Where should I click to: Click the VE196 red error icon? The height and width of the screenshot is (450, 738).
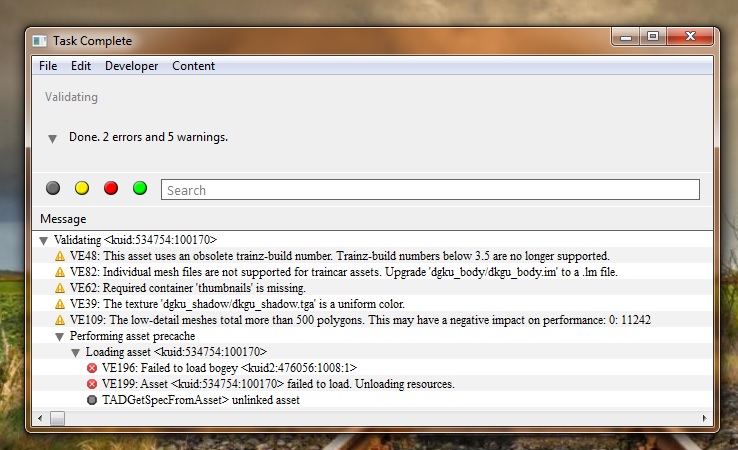click(x=92, y=368)
